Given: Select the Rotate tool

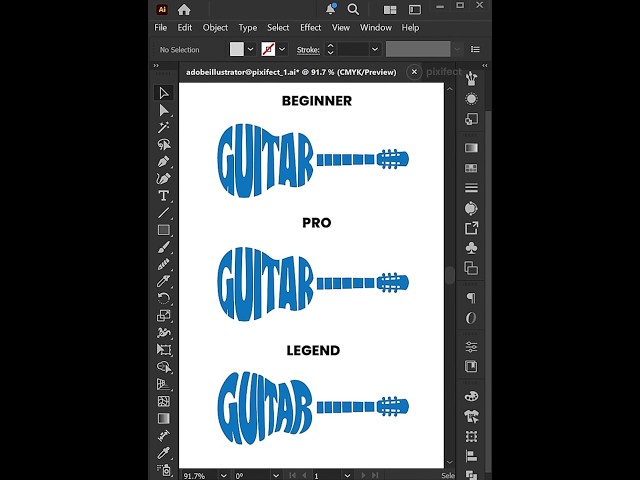Looking at the screenshot, I should click(x=164, y=298).
